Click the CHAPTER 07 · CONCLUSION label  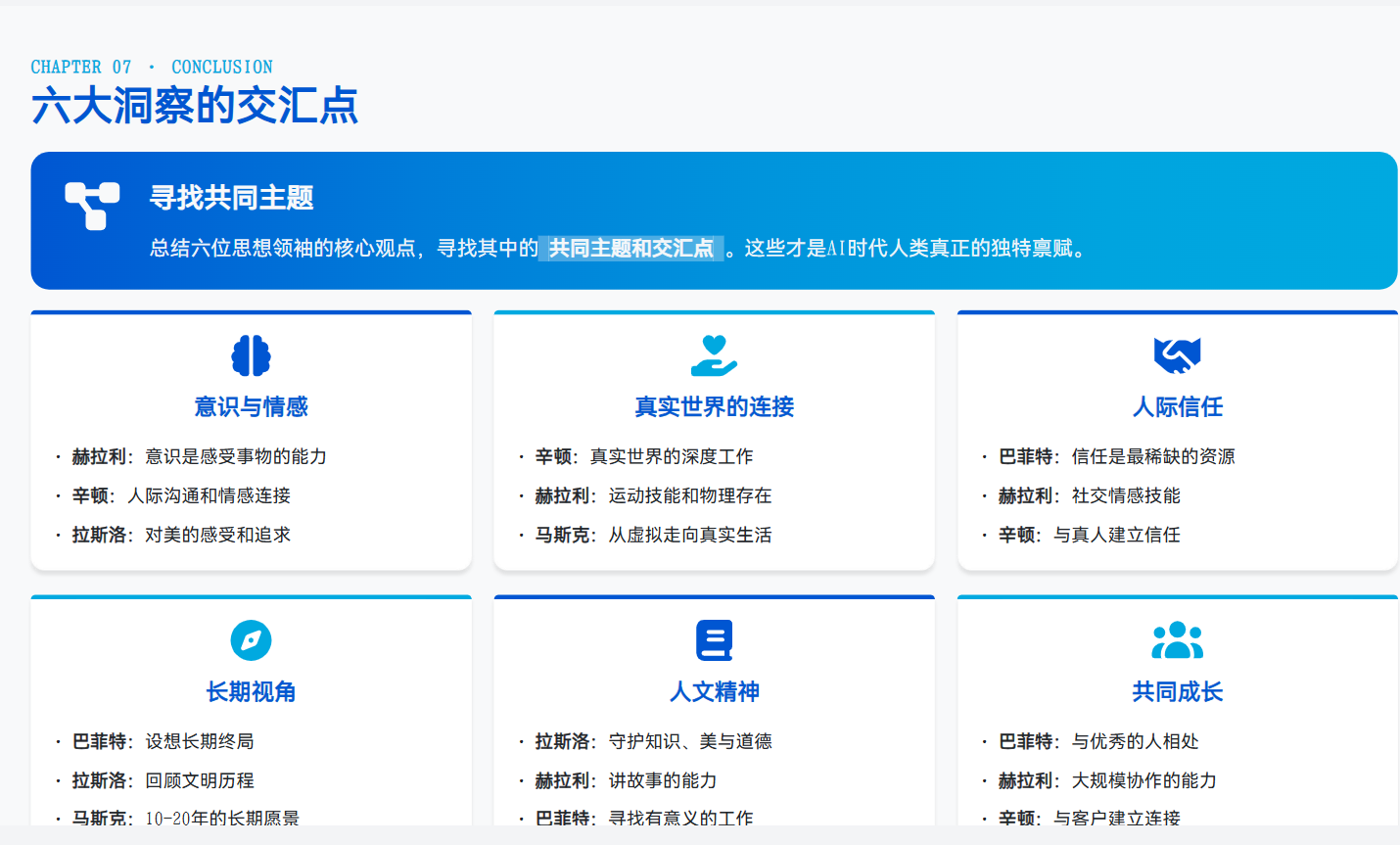pos(152,67)
